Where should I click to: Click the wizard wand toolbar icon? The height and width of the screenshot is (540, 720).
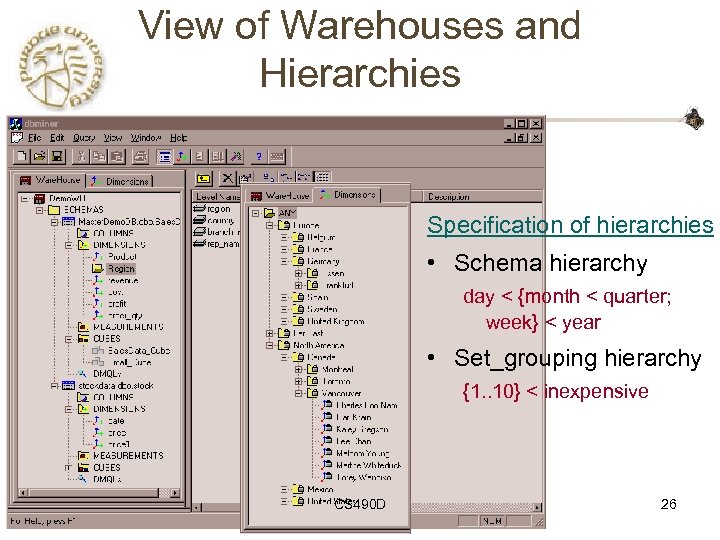pyautogui.click(x=236, y=157)
